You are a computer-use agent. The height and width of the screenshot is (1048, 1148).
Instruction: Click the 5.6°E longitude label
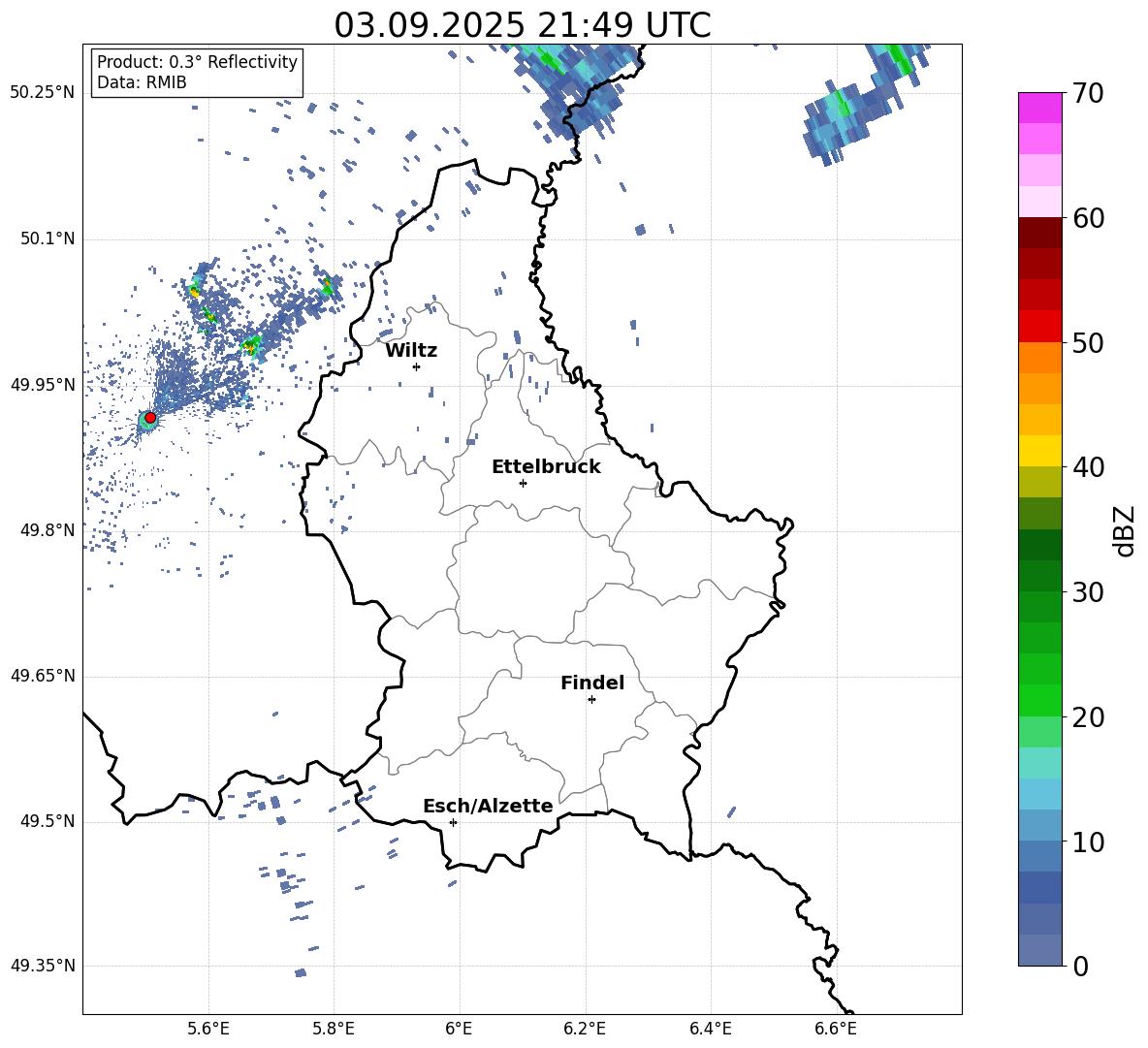(208, 1030)
